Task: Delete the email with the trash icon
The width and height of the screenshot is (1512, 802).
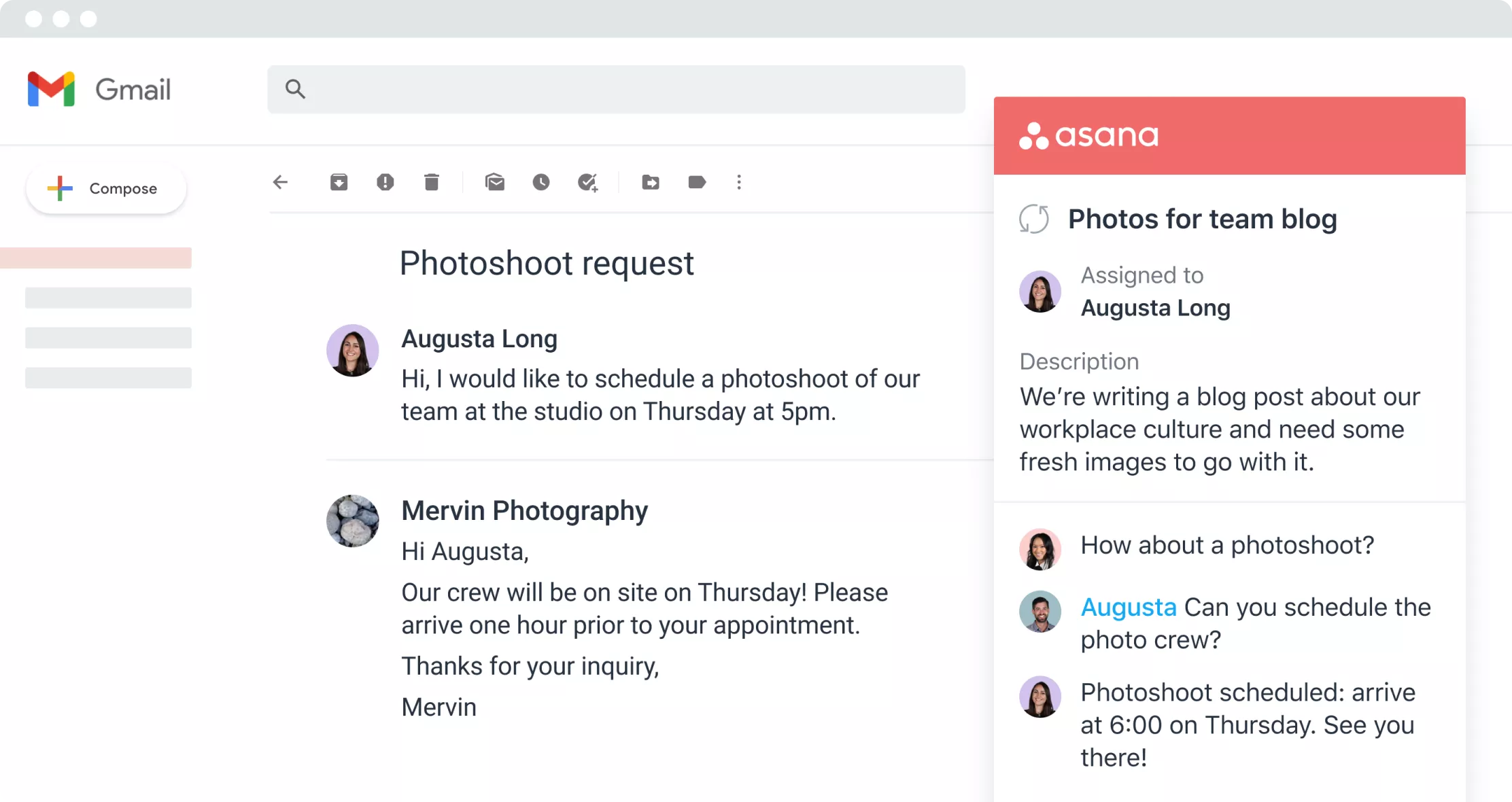Action: pyautogui.click(x=432, y=182)
